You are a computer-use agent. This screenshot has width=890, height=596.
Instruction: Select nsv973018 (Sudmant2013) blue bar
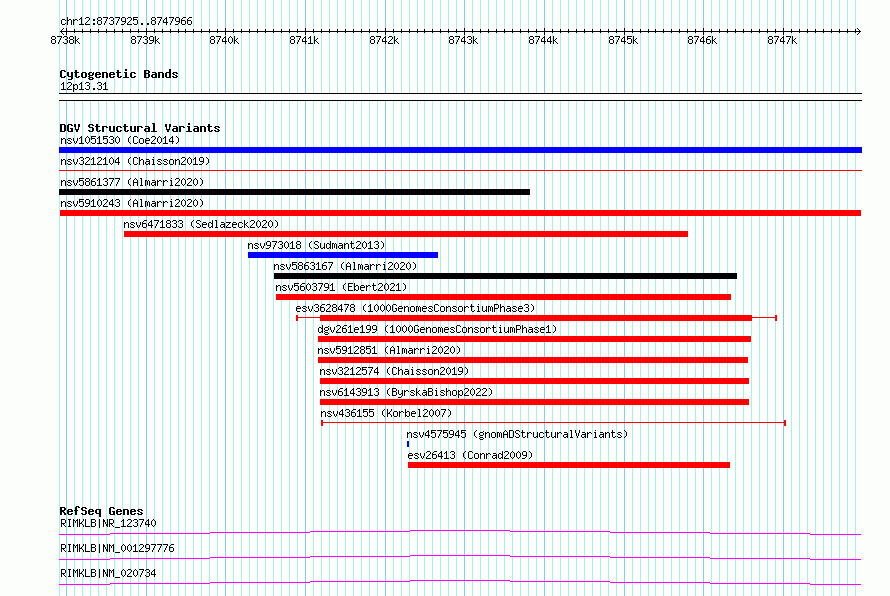pos(343,255)
